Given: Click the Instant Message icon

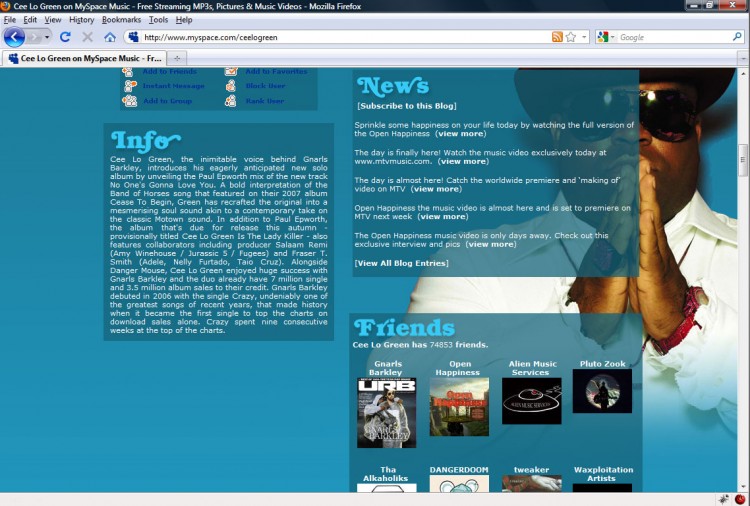Looking at the screenshot, I should [x=130, y=86].
